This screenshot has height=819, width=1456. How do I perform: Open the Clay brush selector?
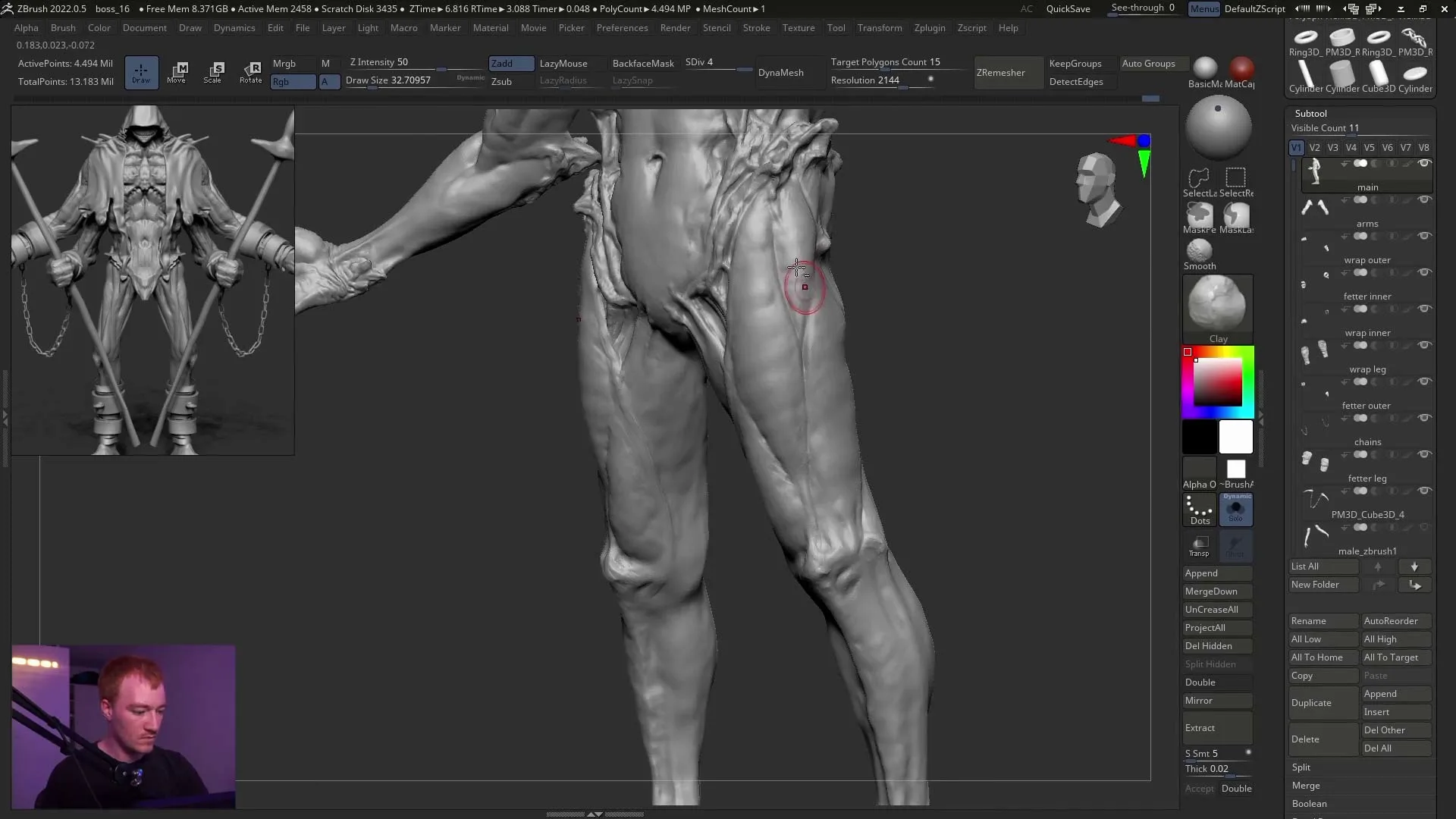click(1217, 303)
